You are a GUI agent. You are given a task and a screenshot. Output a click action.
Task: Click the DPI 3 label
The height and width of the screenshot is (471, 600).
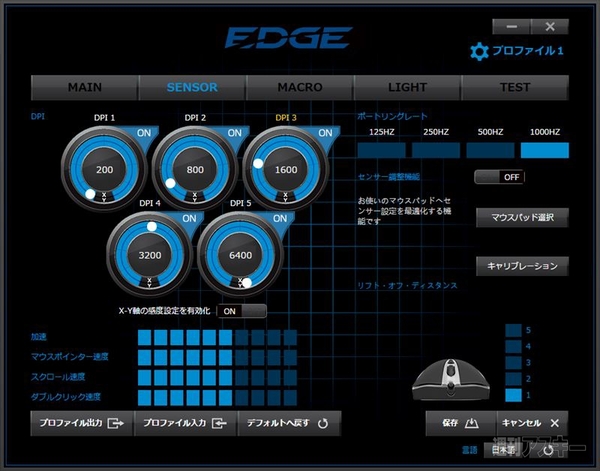click(286, 118)
